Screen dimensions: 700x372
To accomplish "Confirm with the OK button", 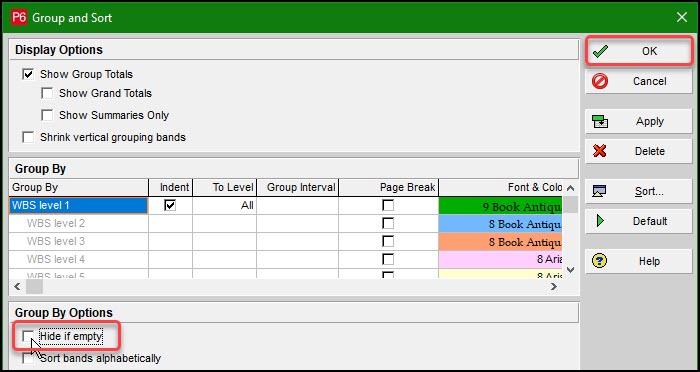I will tap(638, 51).
